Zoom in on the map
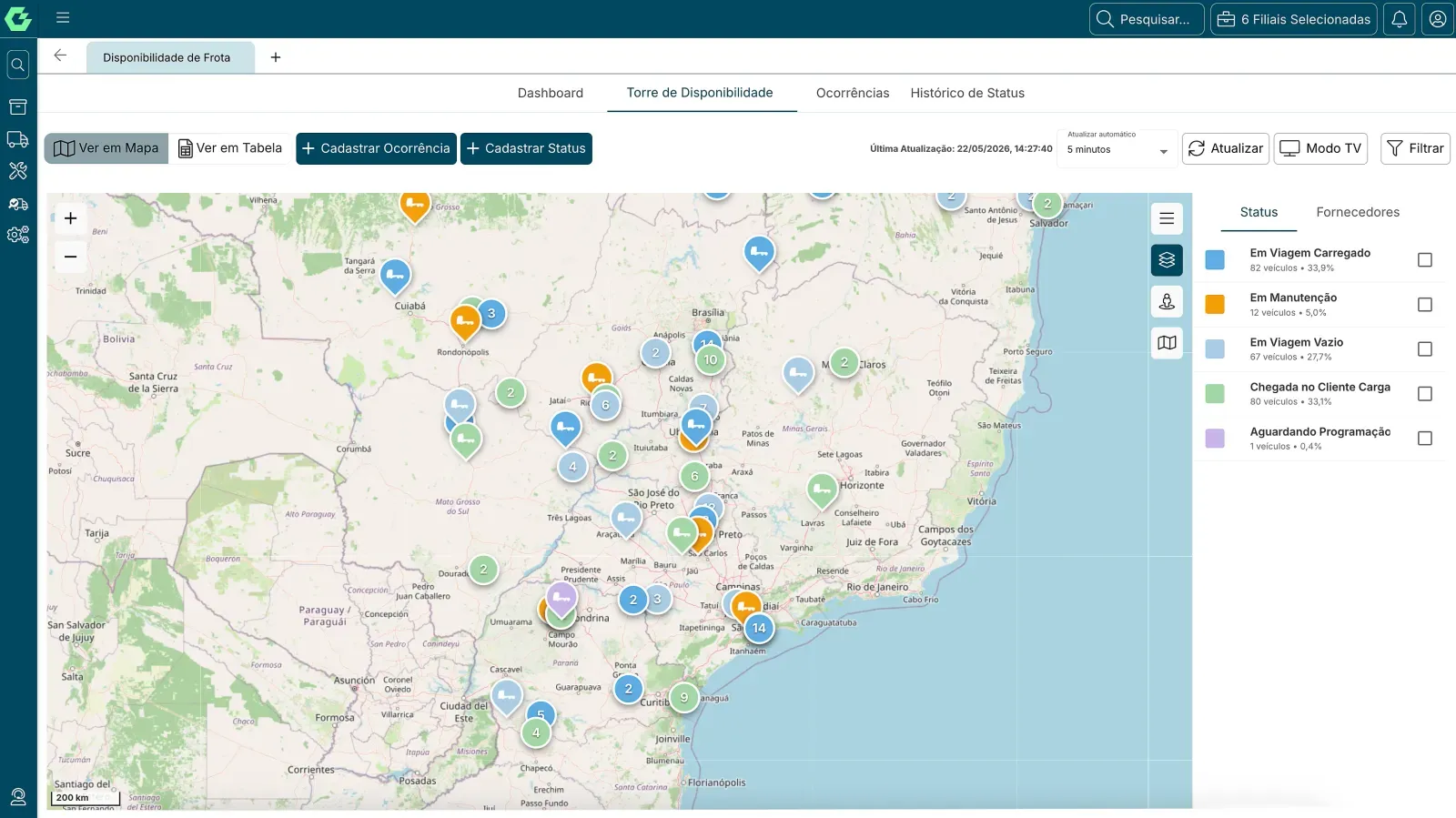 [x=71, y=218]
